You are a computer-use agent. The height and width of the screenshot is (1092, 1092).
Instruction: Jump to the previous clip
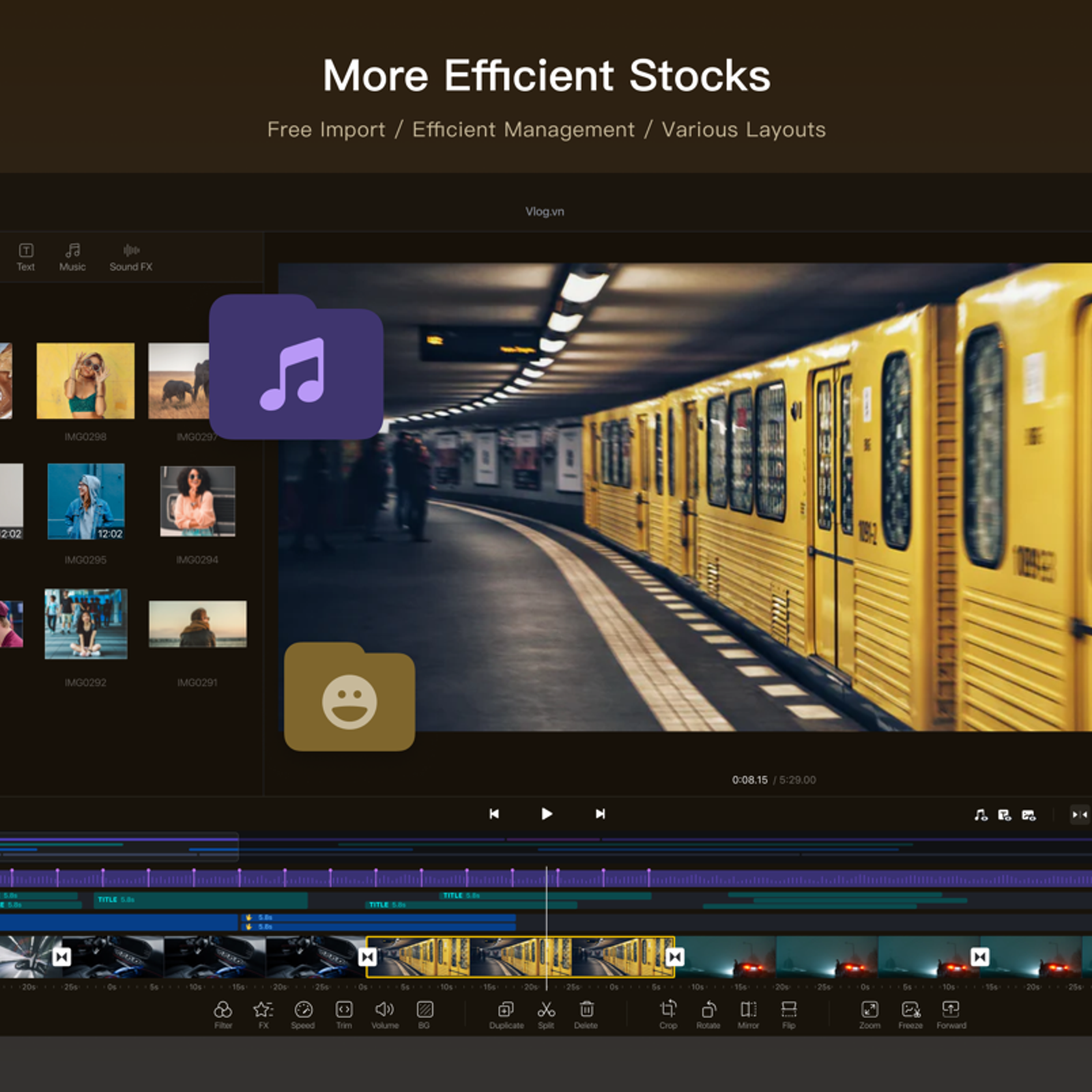pyautogui.click(x=494, y=814)
